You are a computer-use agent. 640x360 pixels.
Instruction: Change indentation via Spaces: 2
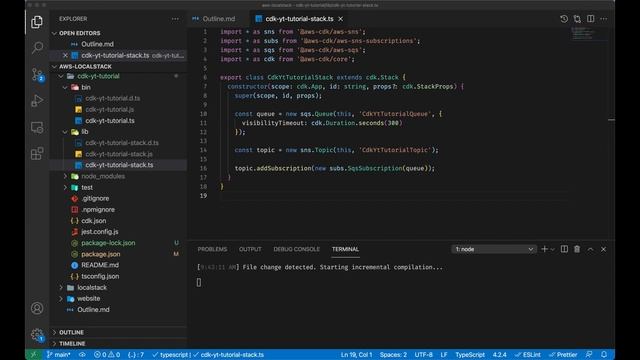[393, 355]
